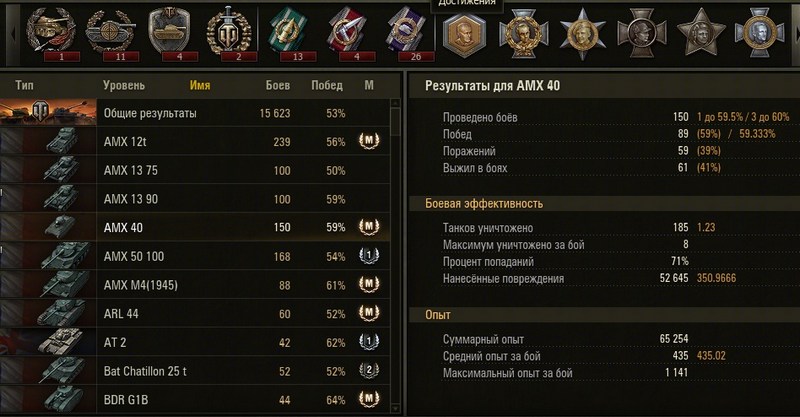Image resolution: width=800 pixels, height=417 pixels.
Task: Sort the tank list by Побед column
Action: point(327,86)
